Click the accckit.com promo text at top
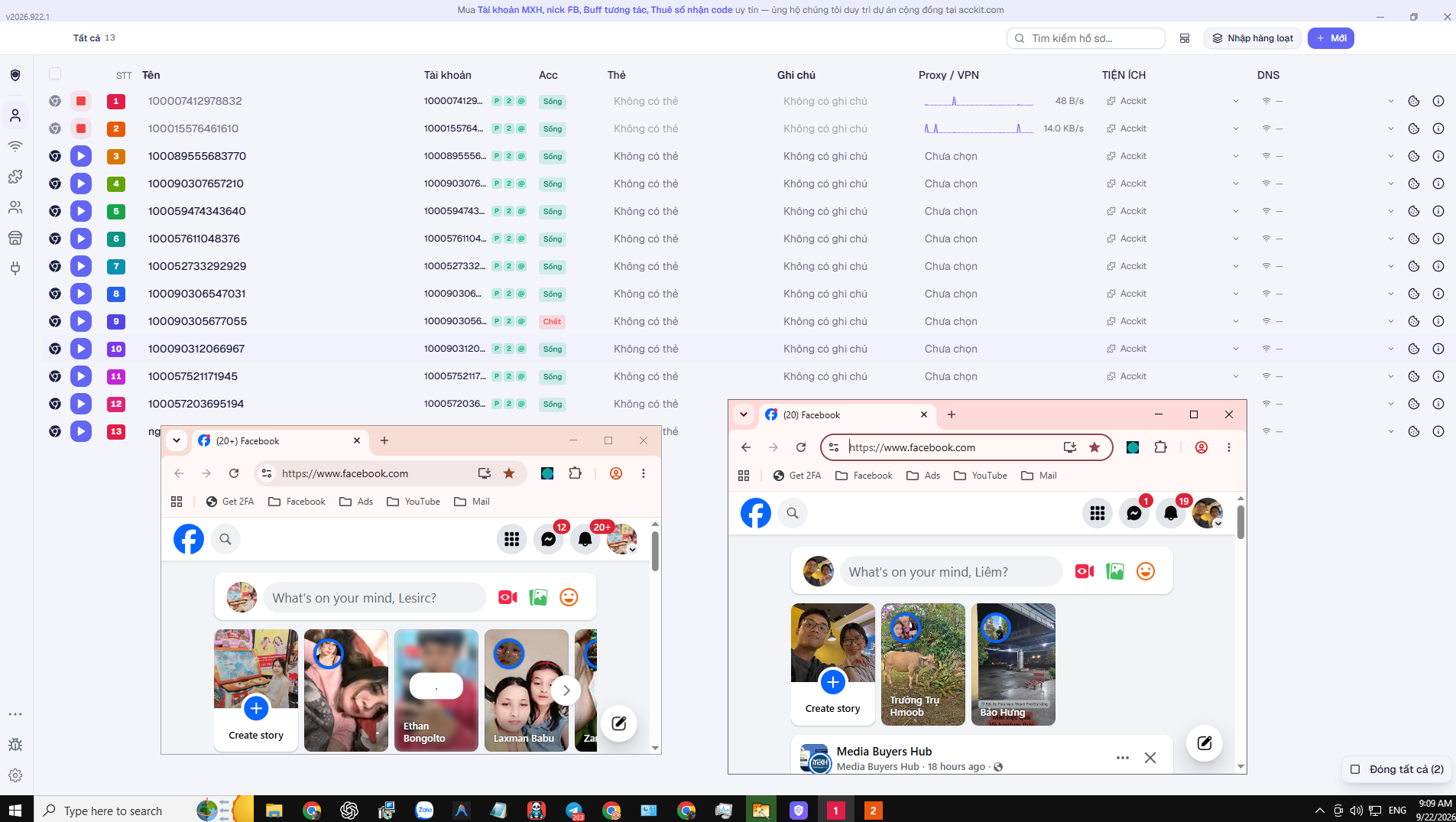 pyautogui.click(x=730, y=10)
